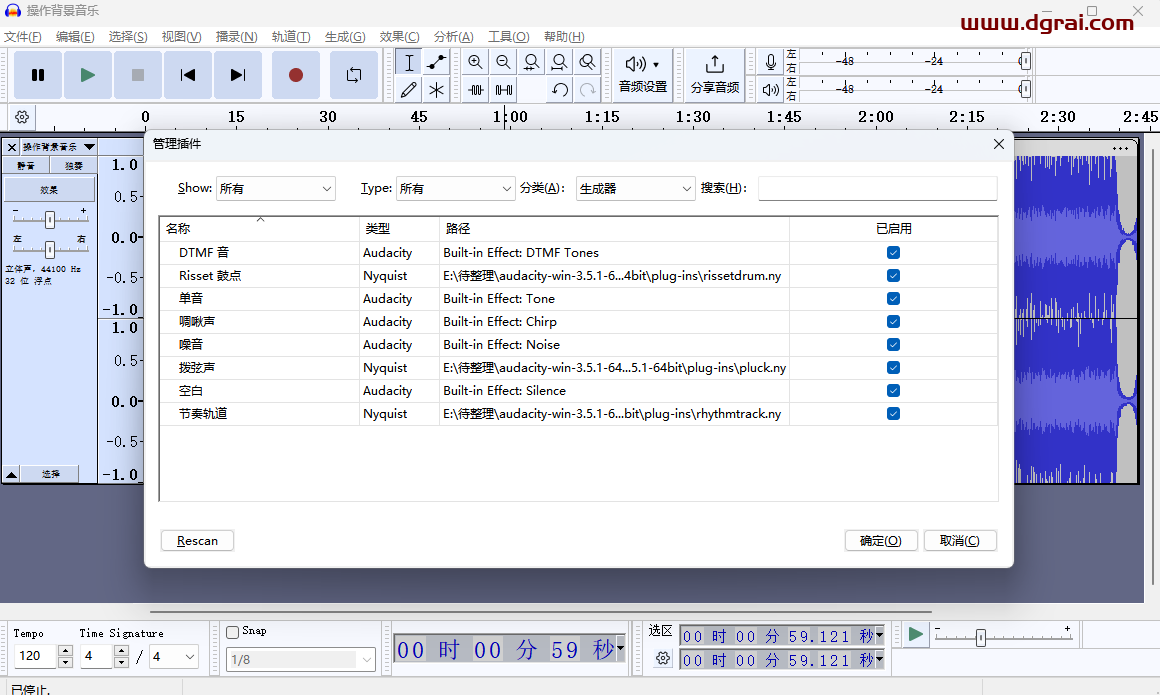1160x695 pixels.
Task: Open the main time display format dropdown
Action: pyautogui.click(x=620, y=648)
